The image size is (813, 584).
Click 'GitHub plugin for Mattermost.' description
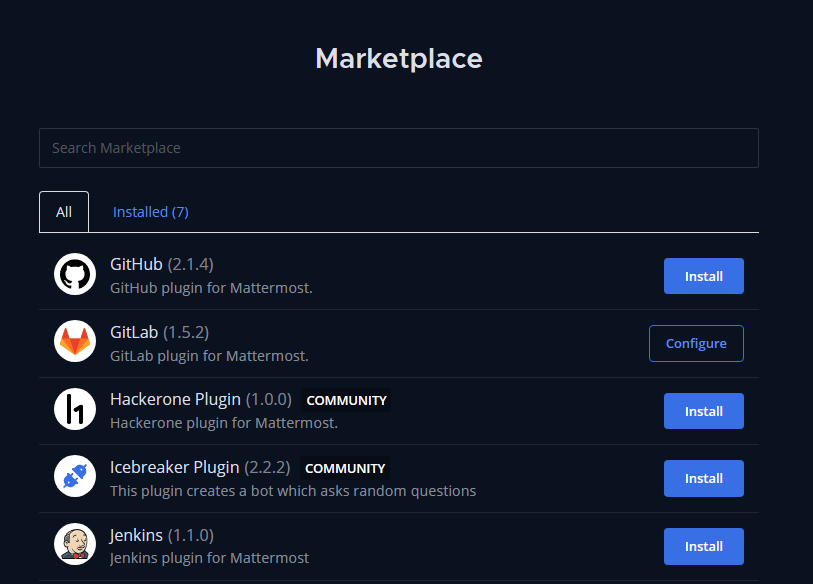pyautogui.click(x=211, y=288)
